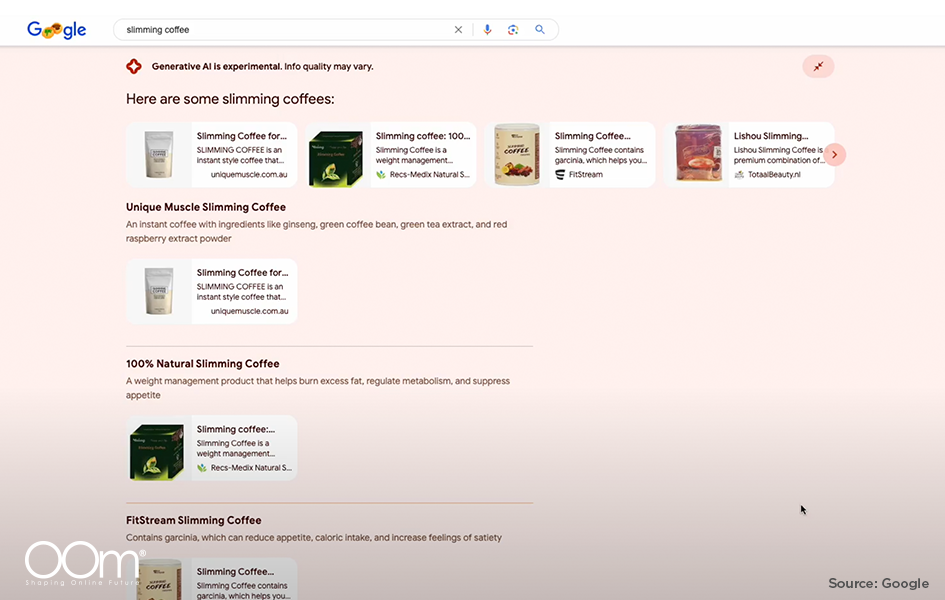
Task: Clear the slimming coffee query with the X
Action: (458, 29)
